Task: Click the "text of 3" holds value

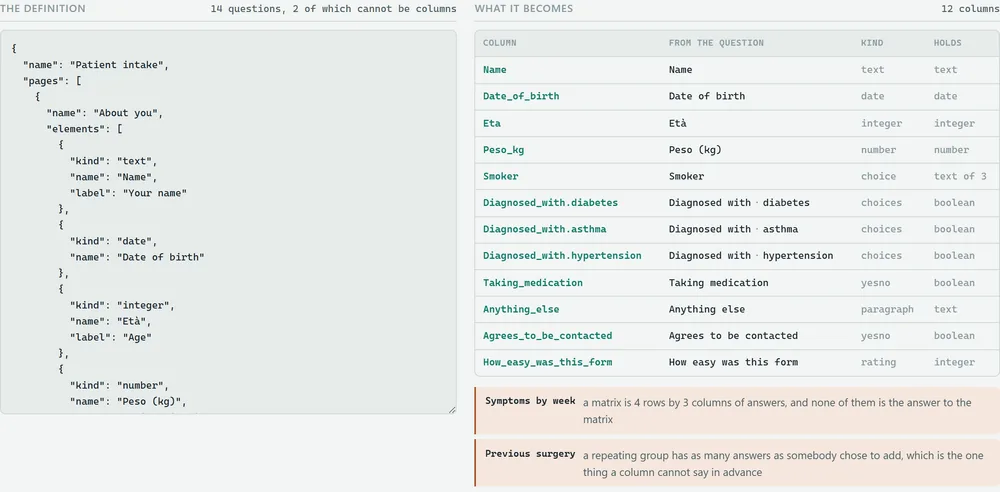Action: tap(960, 176)
